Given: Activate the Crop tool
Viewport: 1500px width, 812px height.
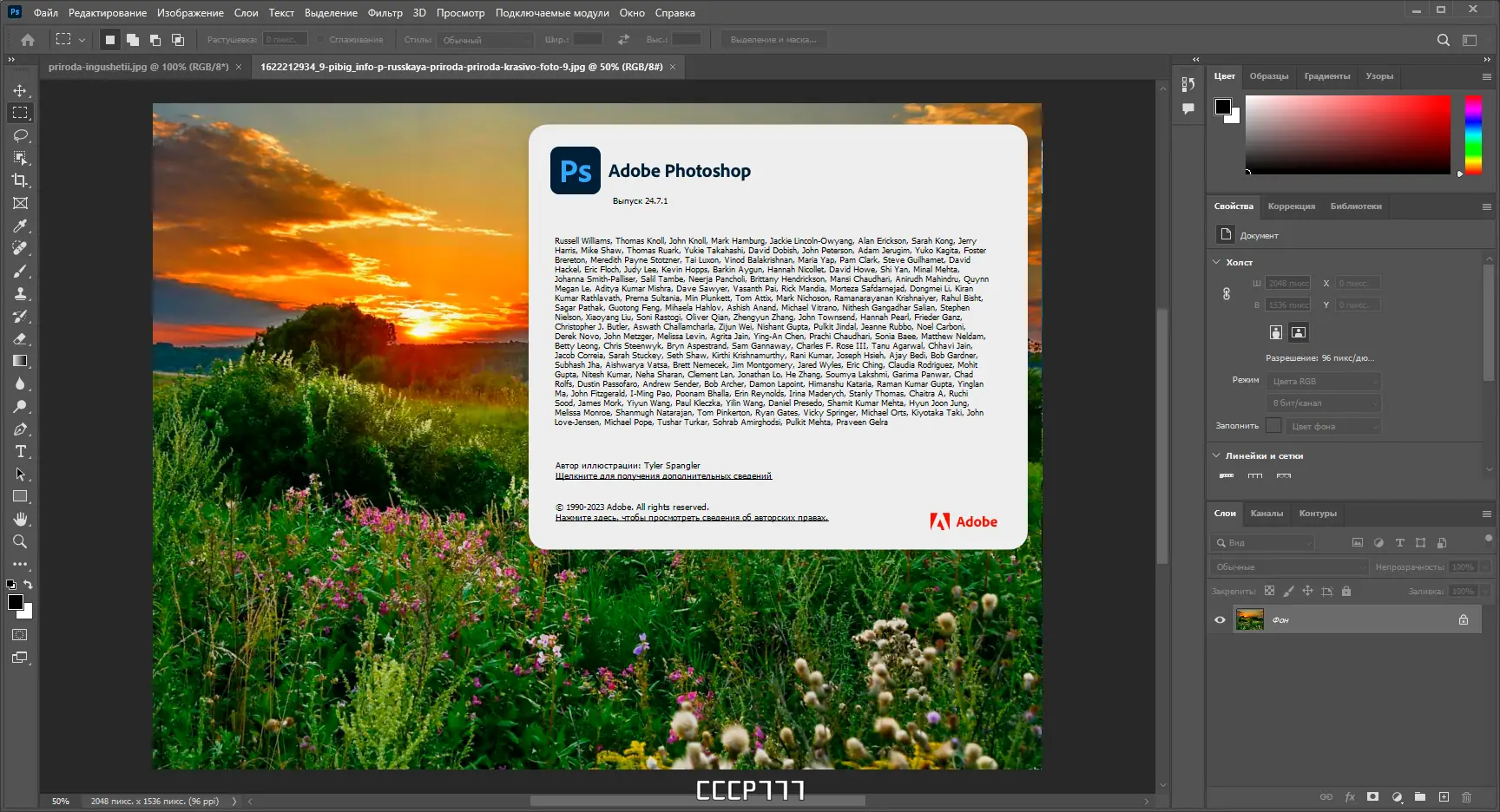Looking at the screenshot, I should coord(19,180).
